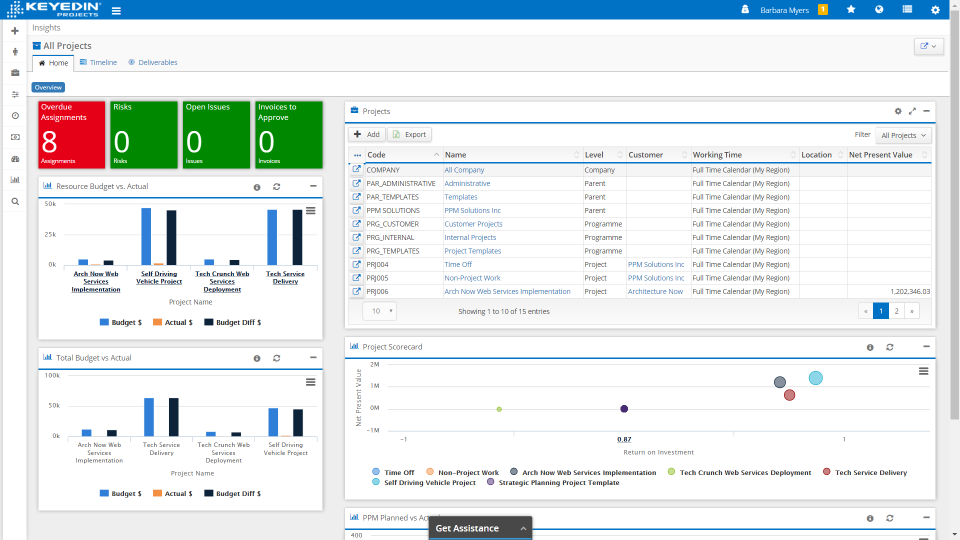This screenshot has width=960, height=540.
Task: Click the globe icon in header
Action: (879, 10)
